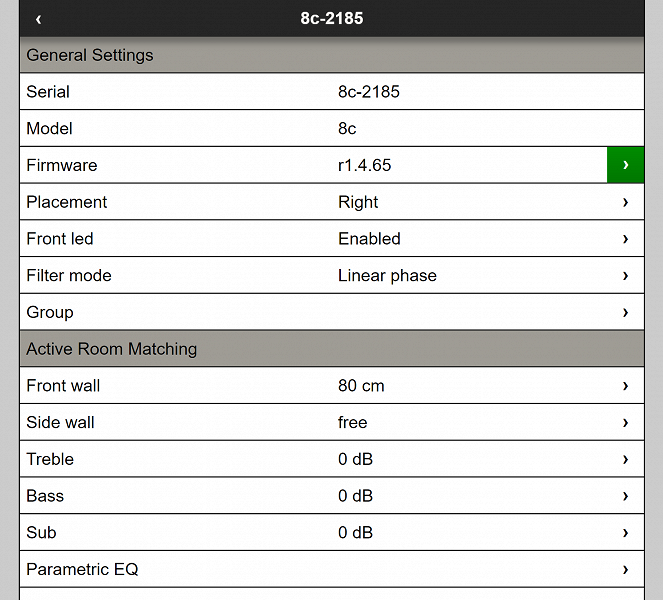Click the 8c-2185 header title

coord(331,19)
